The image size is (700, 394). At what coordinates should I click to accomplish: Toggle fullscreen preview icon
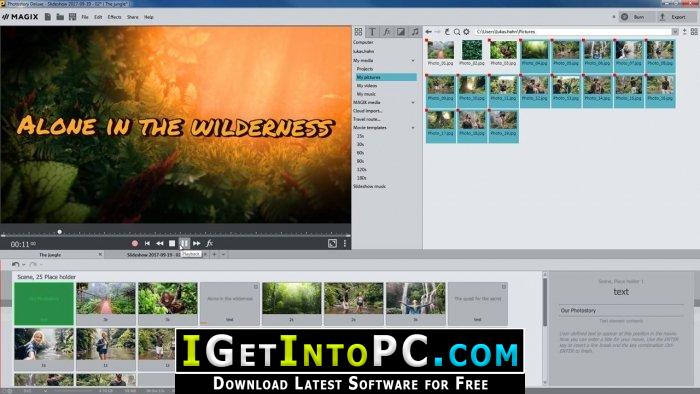tap(332, 243)
